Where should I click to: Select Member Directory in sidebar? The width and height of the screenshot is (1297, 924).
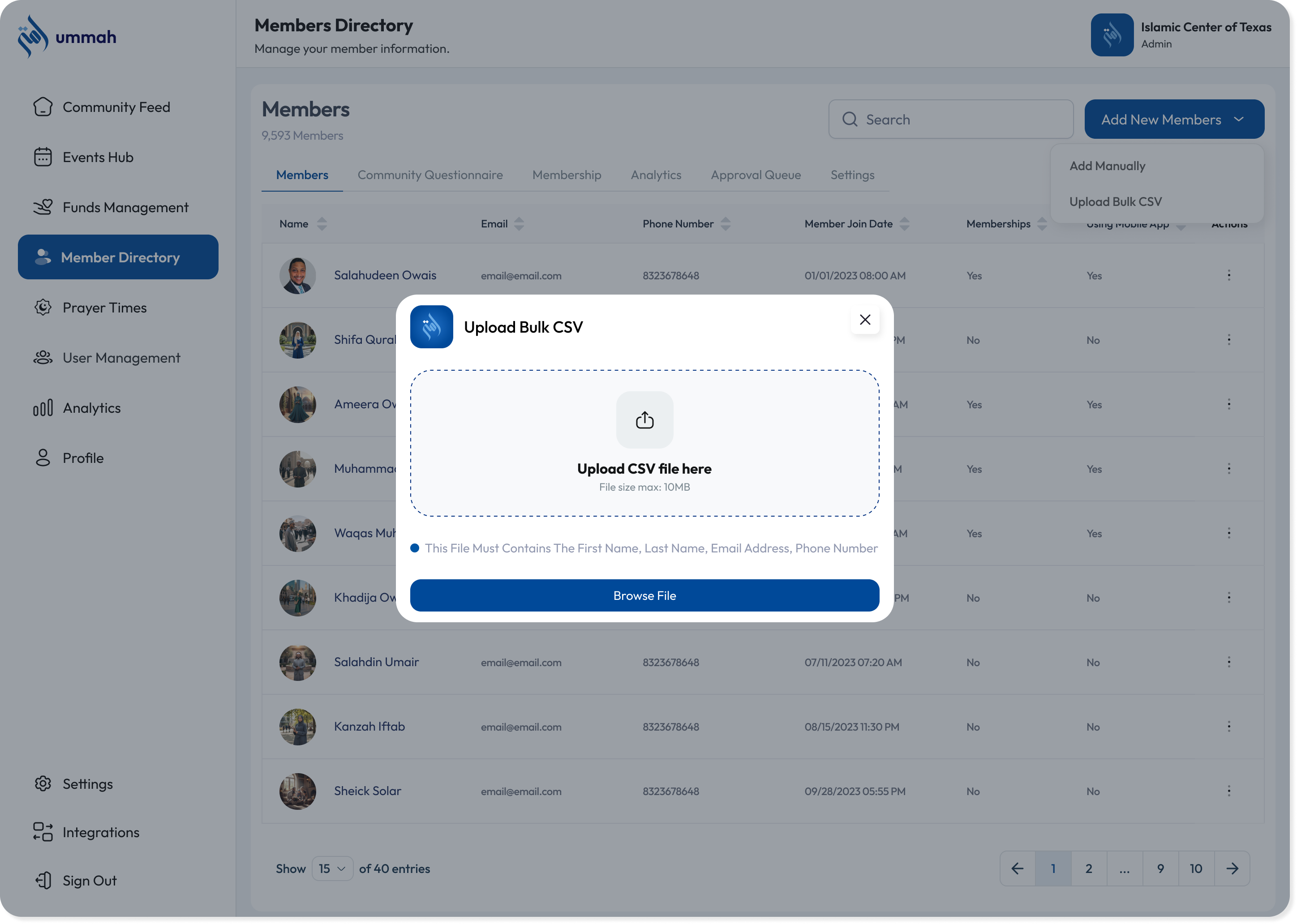pos(118,257)
